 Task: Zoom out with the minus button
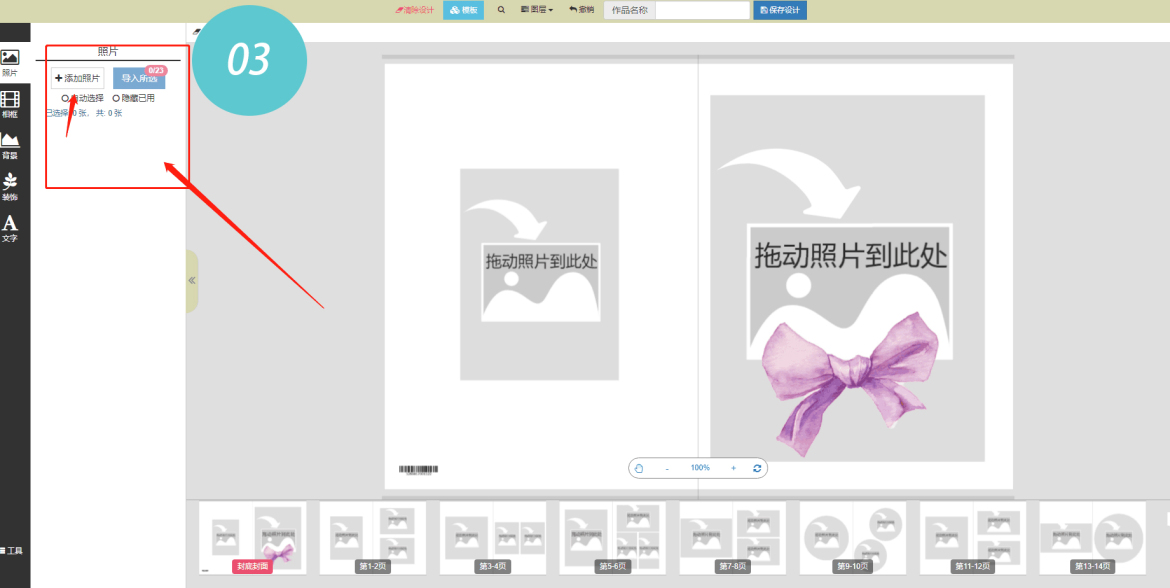coord(667,468)
